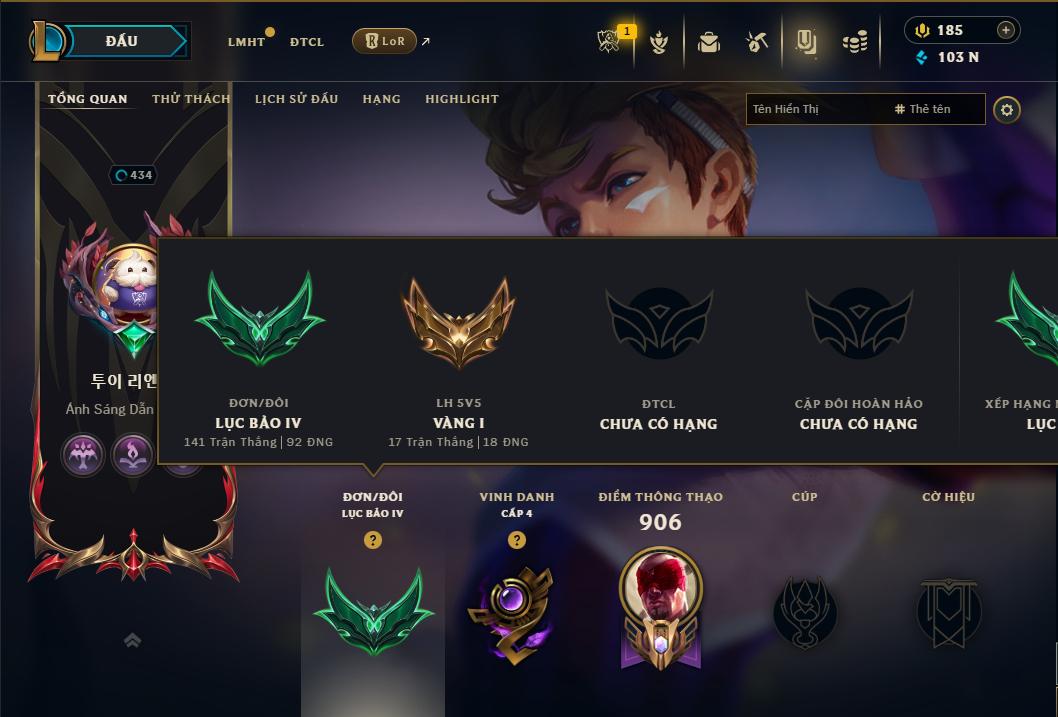Click the profile icon in top bar
Screen dimensions: 1058x717
pos(806,42)
